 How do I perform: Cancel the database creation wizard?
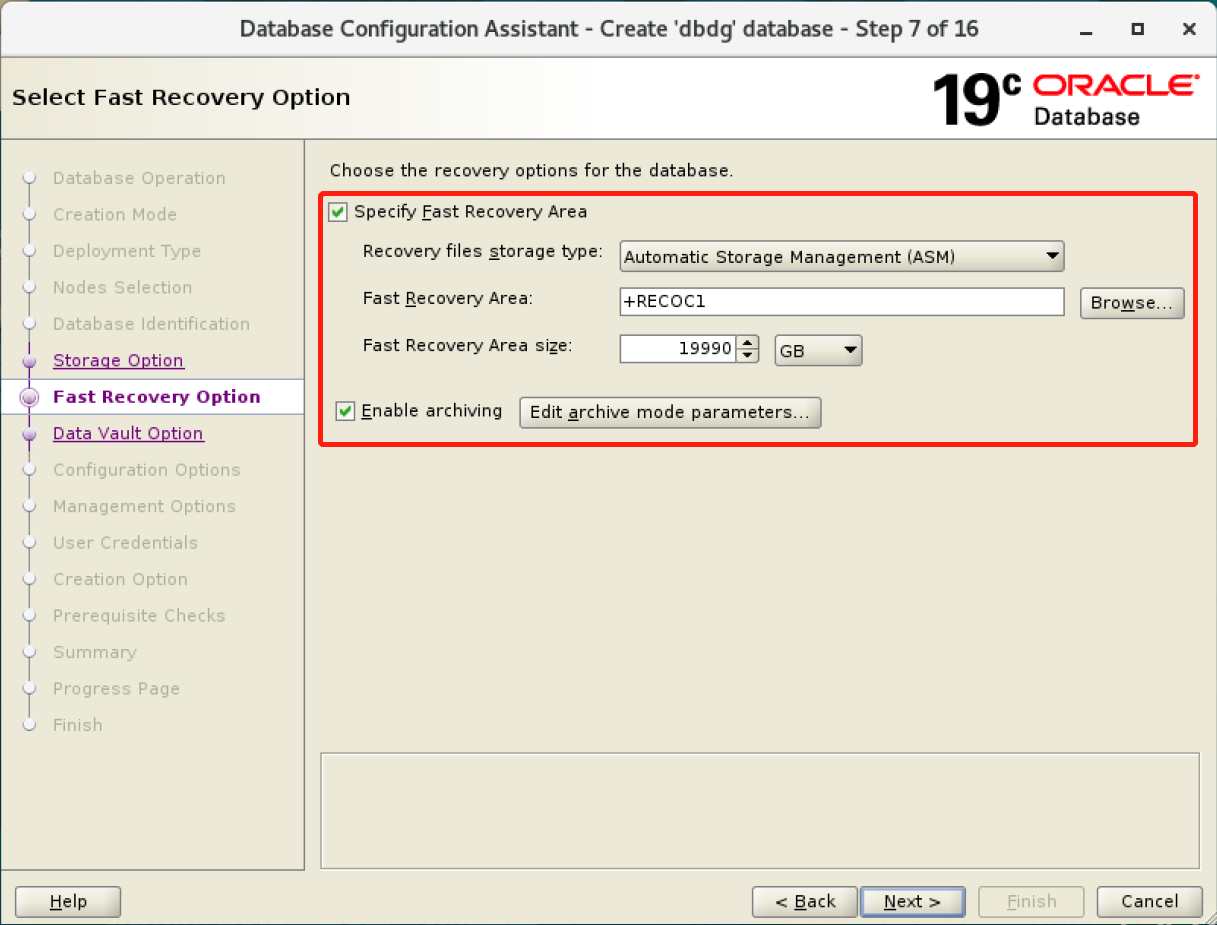click(x=1149, y=902)
